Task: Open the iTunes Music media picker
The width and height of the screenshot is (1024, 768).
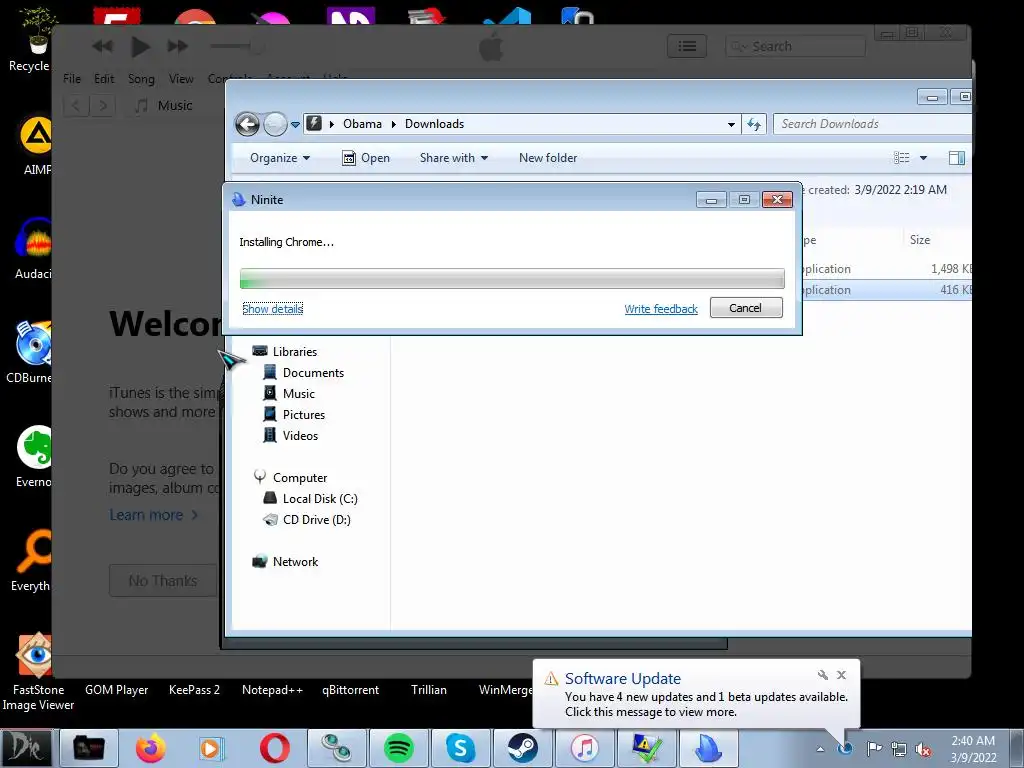Action: point(164,105)
